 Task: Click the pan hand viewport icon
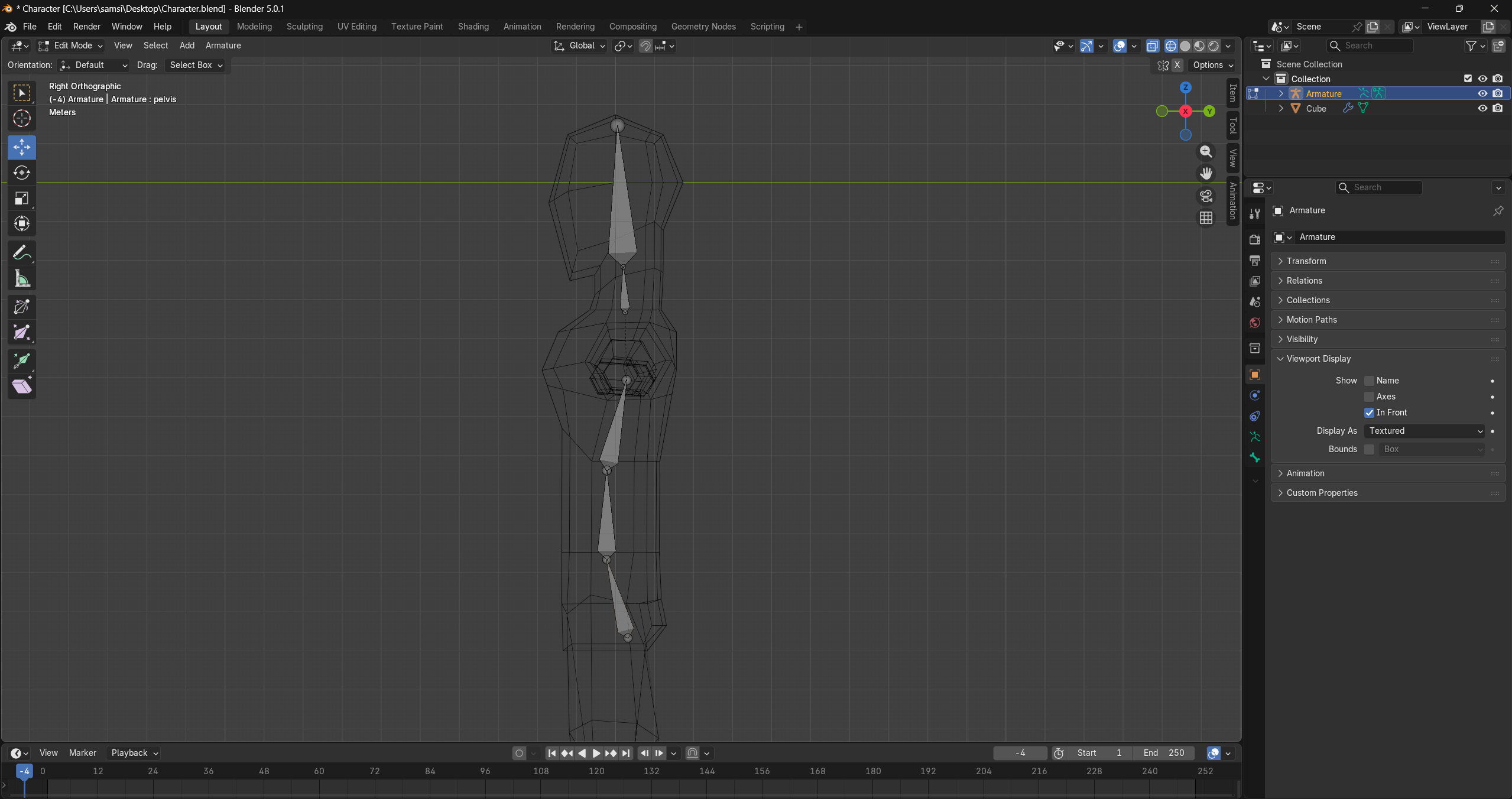(x=1206, y=173)
